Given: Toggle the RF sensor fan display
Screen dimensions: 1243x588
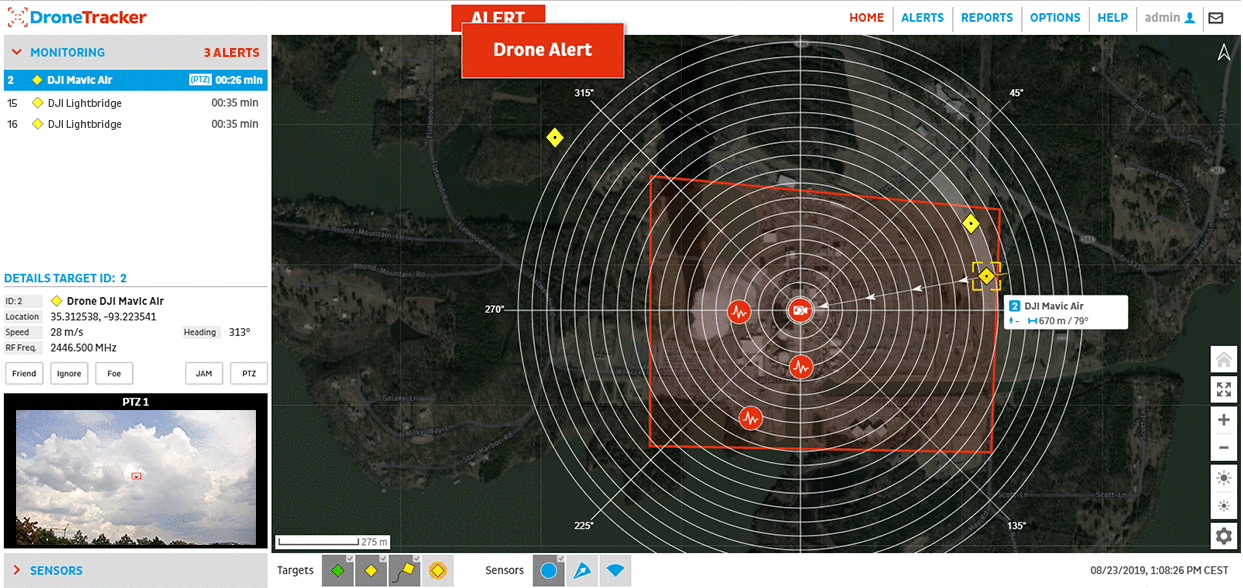Looking at the screenshot, I should click(x=614, y=570).
